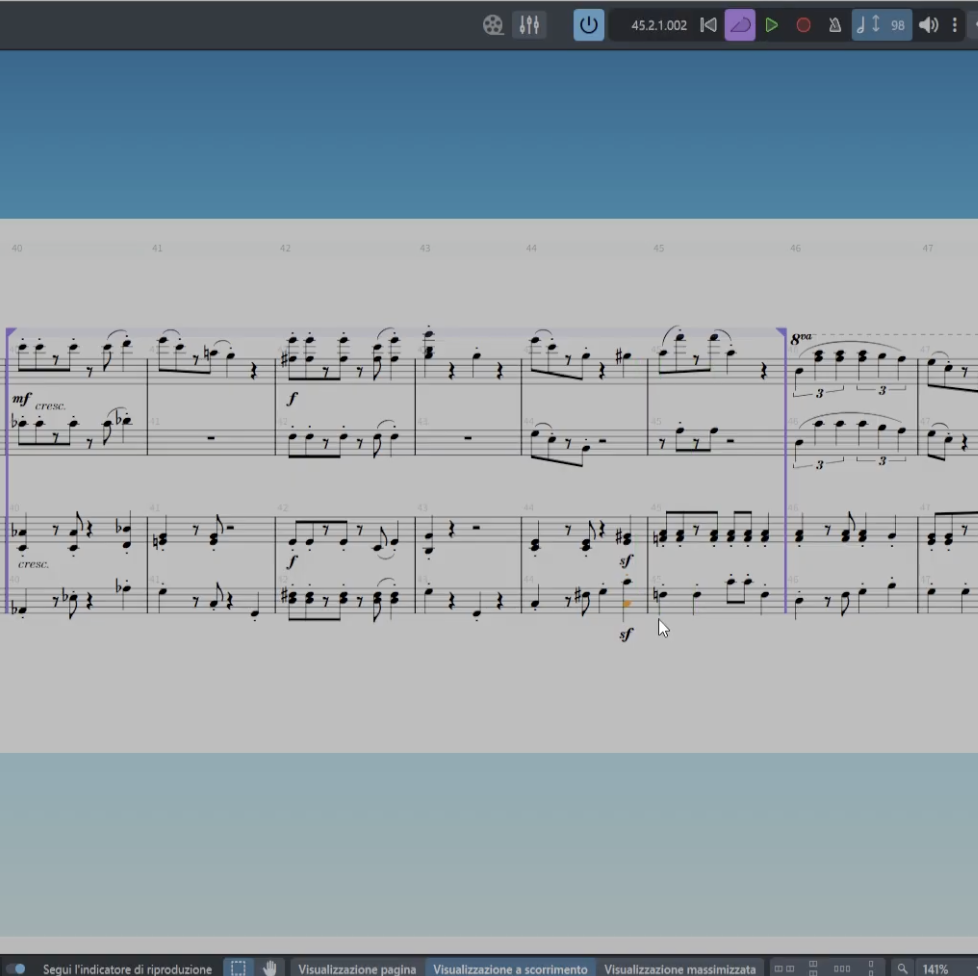Select the hand pan tool

point(270,968)
